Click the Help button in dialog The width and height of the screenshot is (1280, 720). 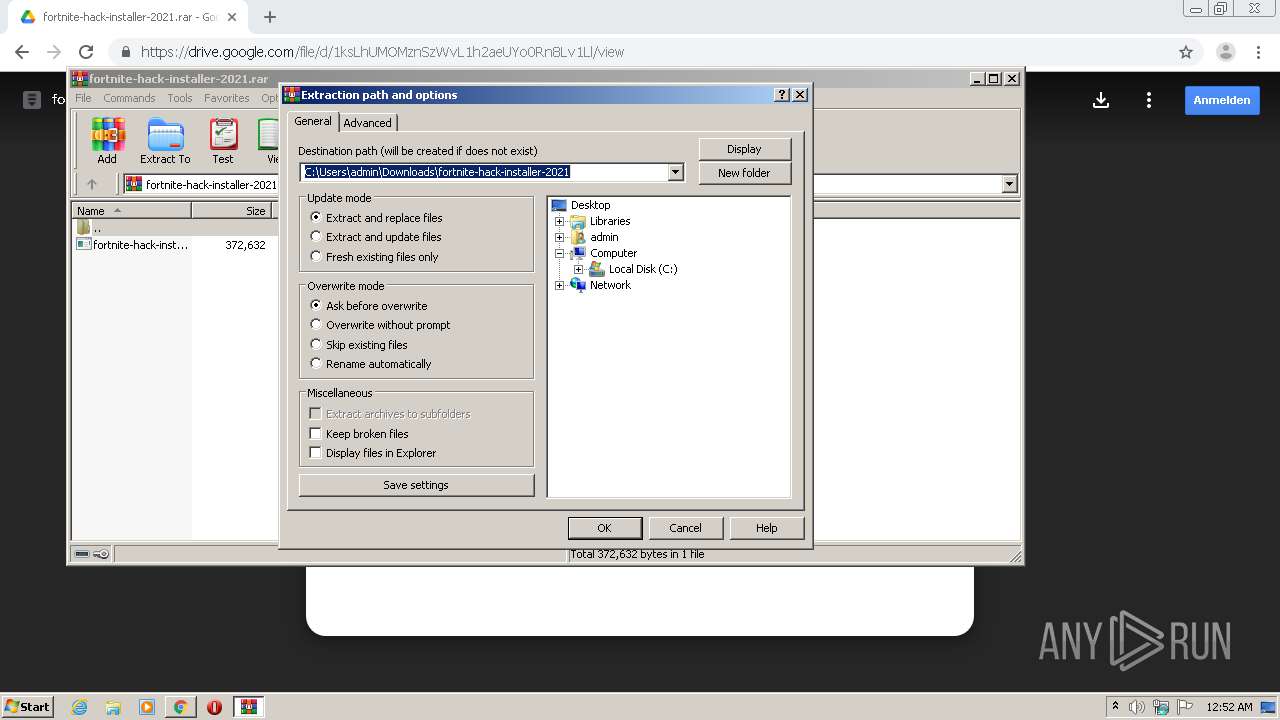coord(766,528)
